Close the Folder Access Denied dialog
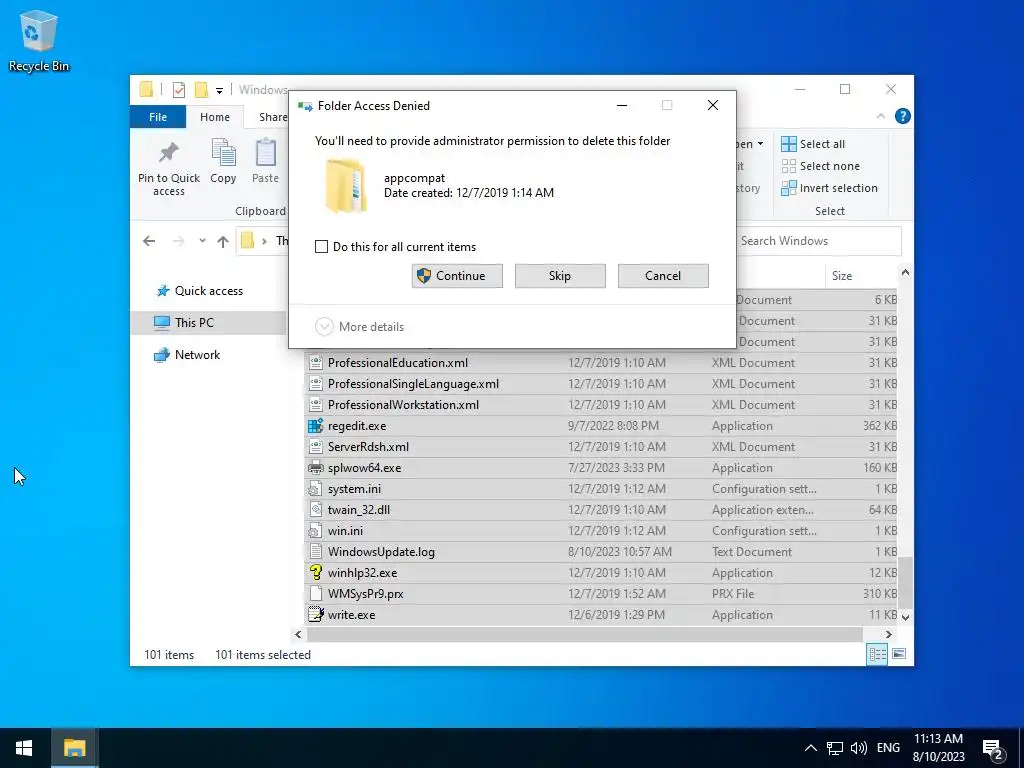Viewport: 1024px width, 768px height. click(x=713, y=105)
